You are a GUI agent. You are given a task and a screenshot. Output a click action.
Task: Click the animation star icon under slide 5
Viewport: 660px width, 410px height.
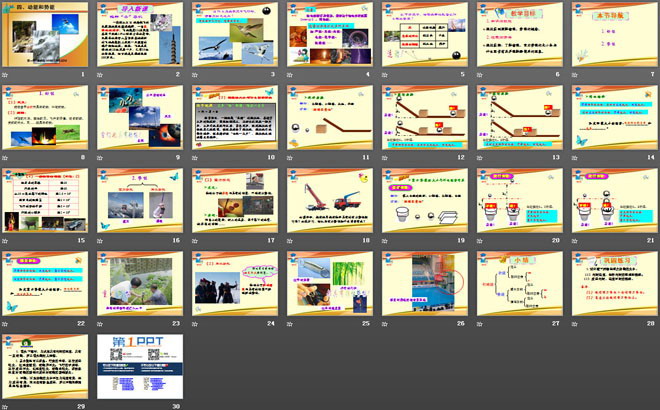(385, 75)
